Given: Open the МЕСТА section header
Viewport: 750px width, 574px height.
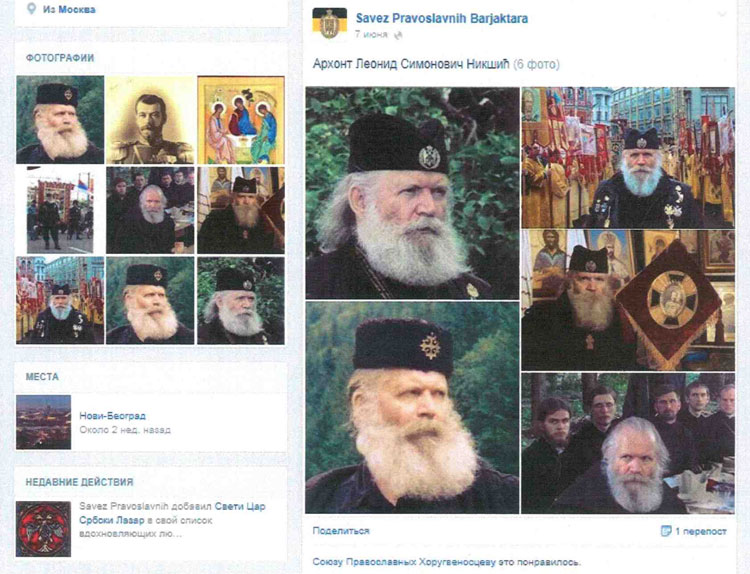Looking at the screenshot, I should click(42, 377).
